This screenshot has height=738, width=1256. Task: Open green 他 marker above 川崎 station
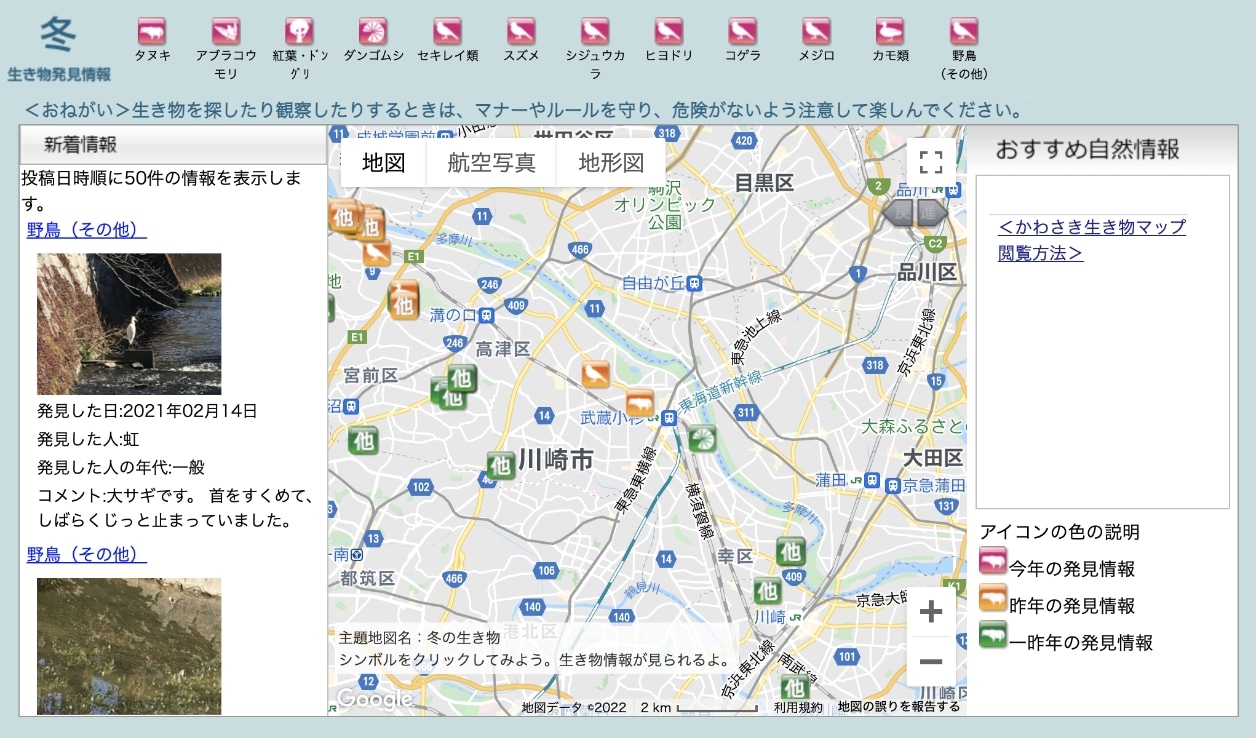pyautogui.click(x=767, y=590)
